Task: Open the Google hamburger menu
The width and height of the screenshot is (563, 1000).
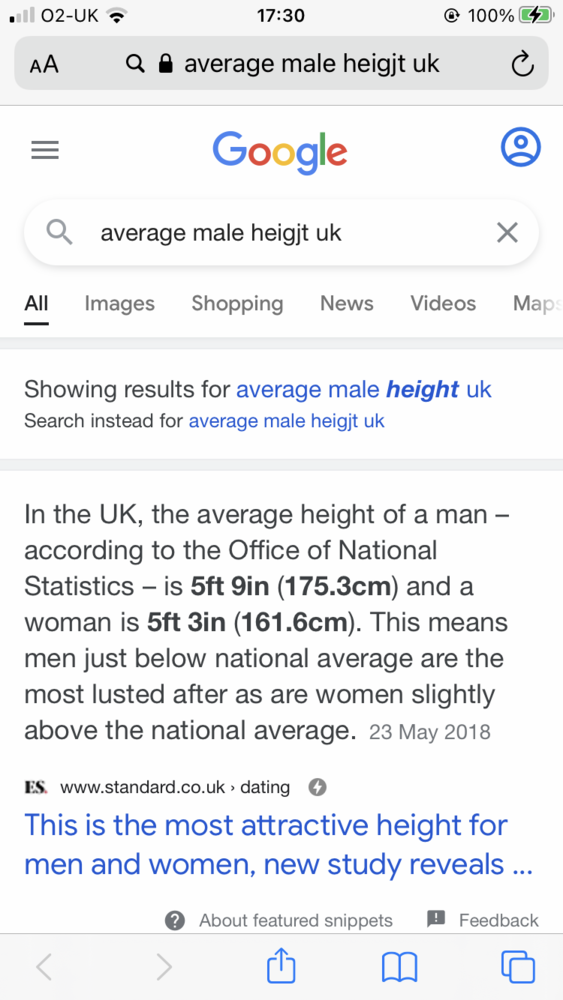Action: click(45, 150)
